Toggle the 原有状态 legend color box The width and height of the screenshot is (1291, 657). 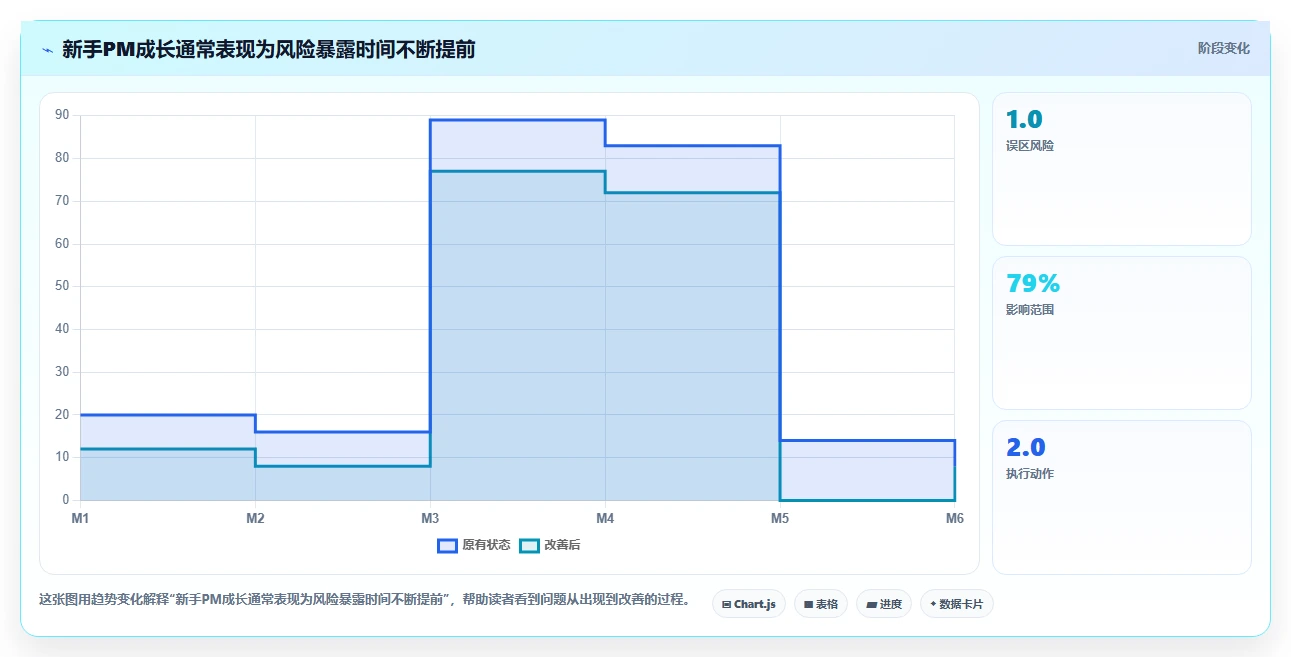coord(447,545)
